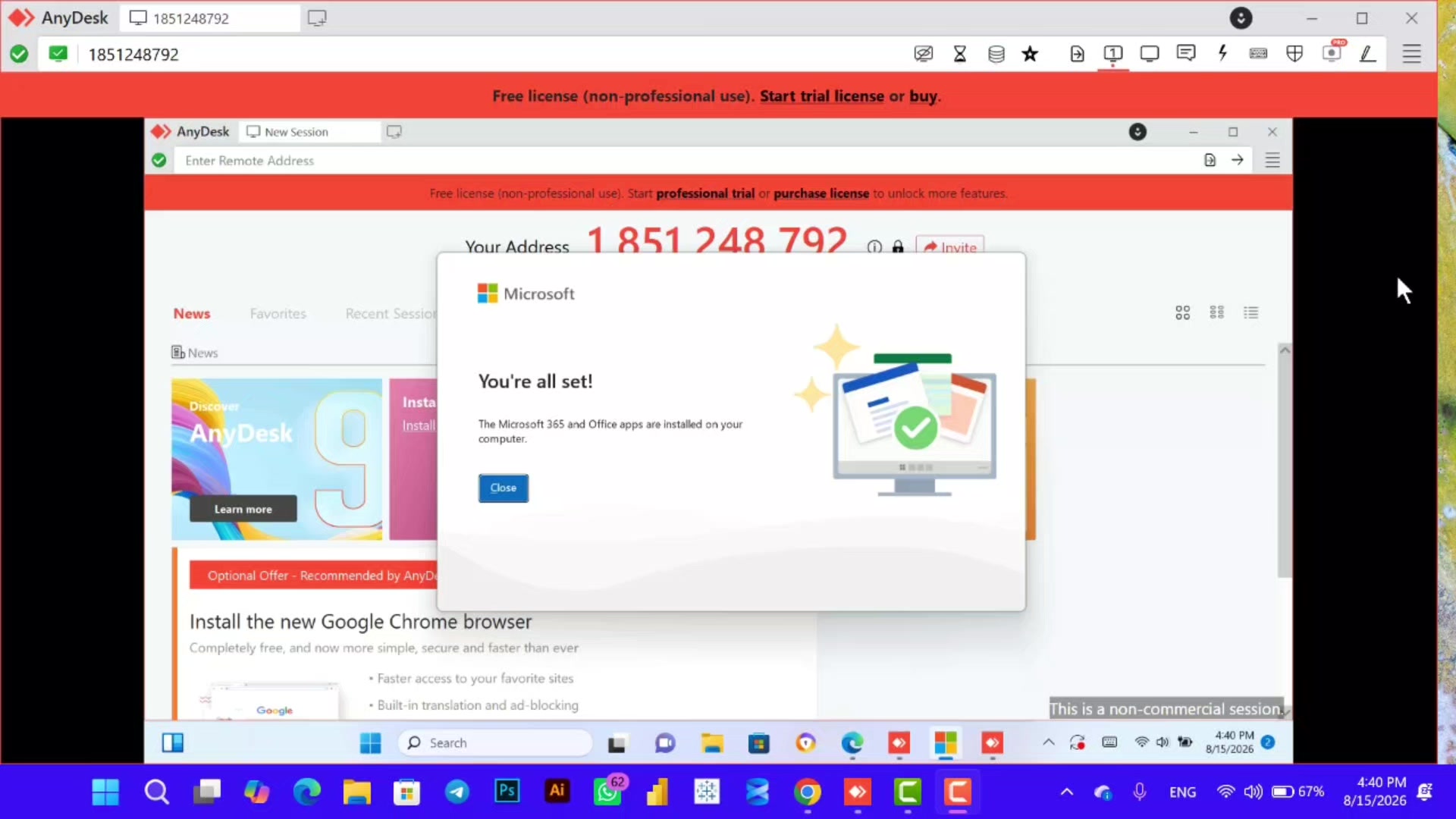Image resolution: width=1456 pixels, height=819 pixels.
Task: Click the hourglass icon in the session toolbar
Action: [960, 54]
